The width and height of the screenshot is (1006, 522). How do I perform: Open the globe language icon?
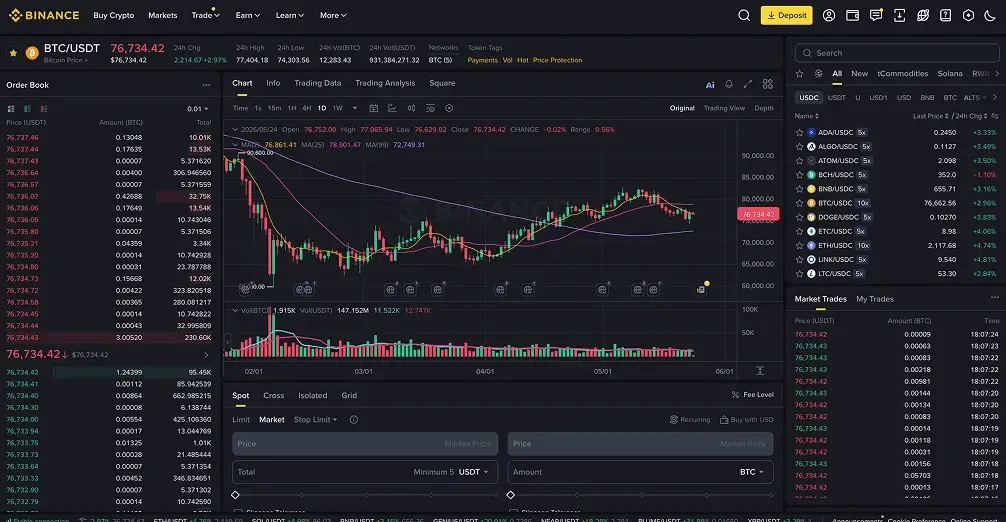pyautogui.click(x=923, y=15)
